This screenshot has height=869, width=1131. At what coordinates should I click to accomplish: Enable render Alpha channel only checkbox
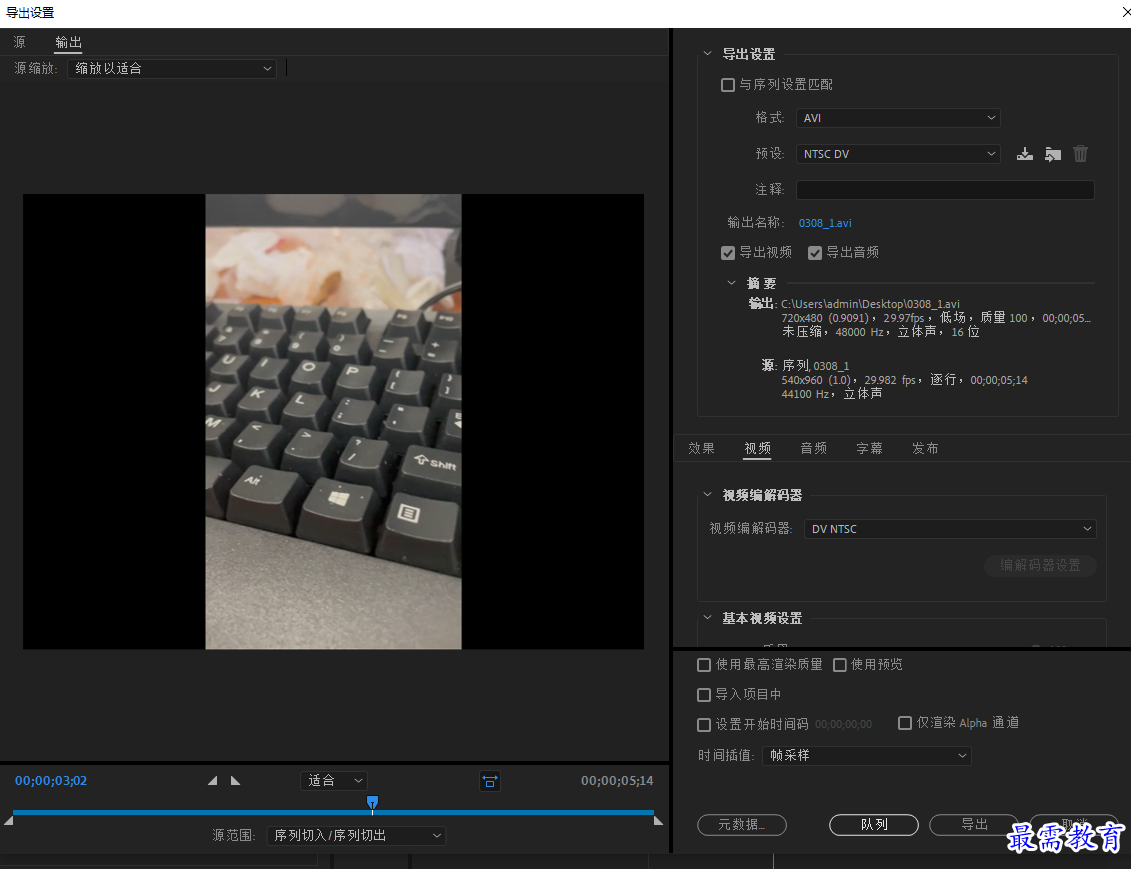point(905,723)
